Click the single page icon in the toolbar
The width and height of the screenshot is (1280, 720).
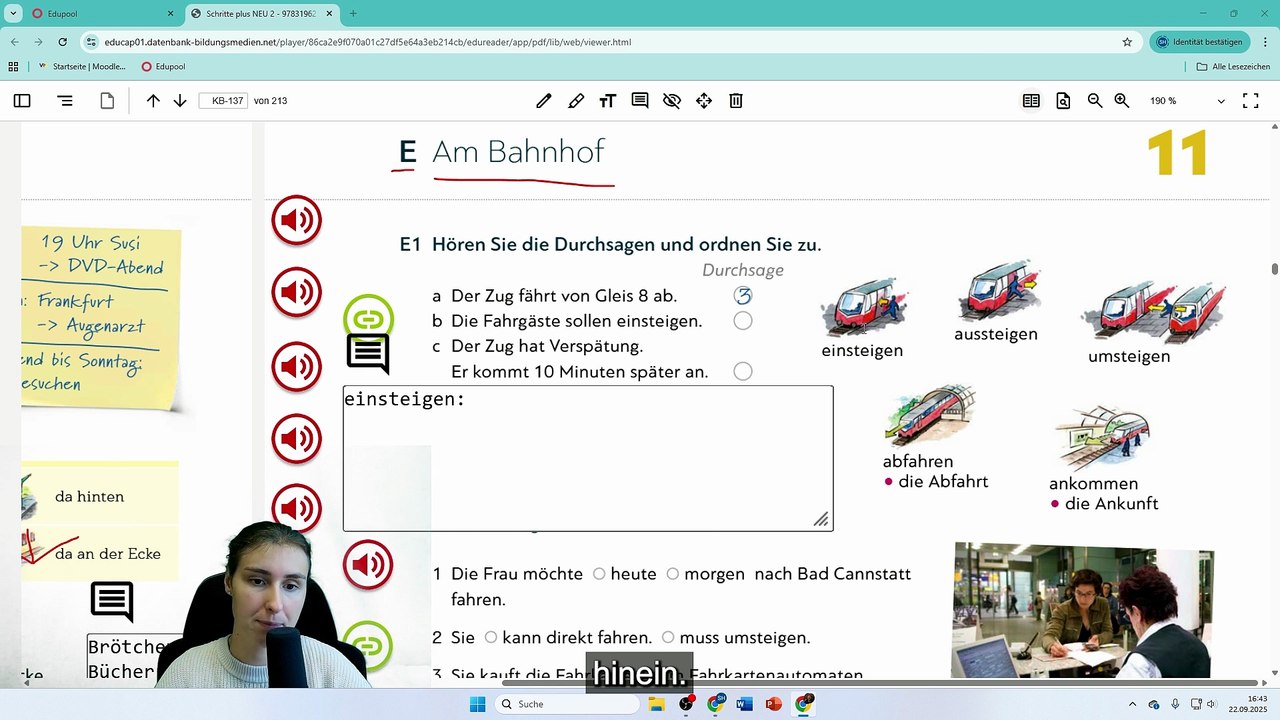pyautogui.click(x=107, y=101)
